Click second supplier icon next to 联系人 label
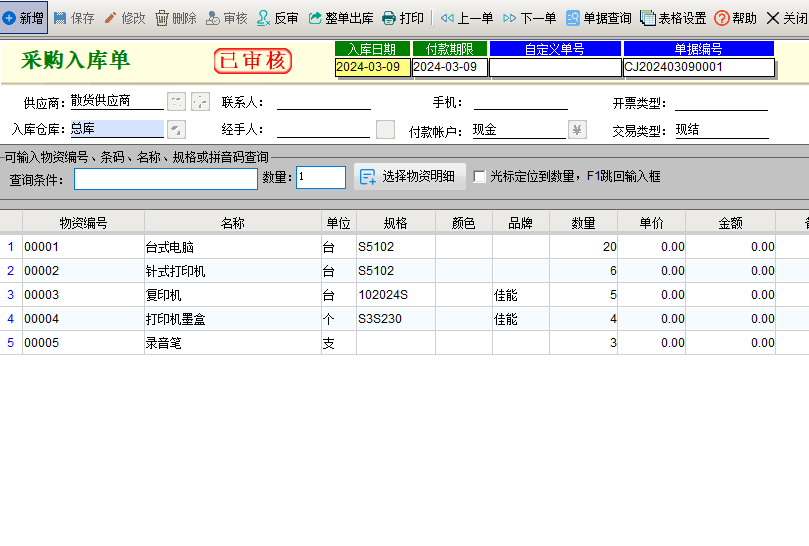The height and width of the screenshot is (546, 809). (200, 102)
